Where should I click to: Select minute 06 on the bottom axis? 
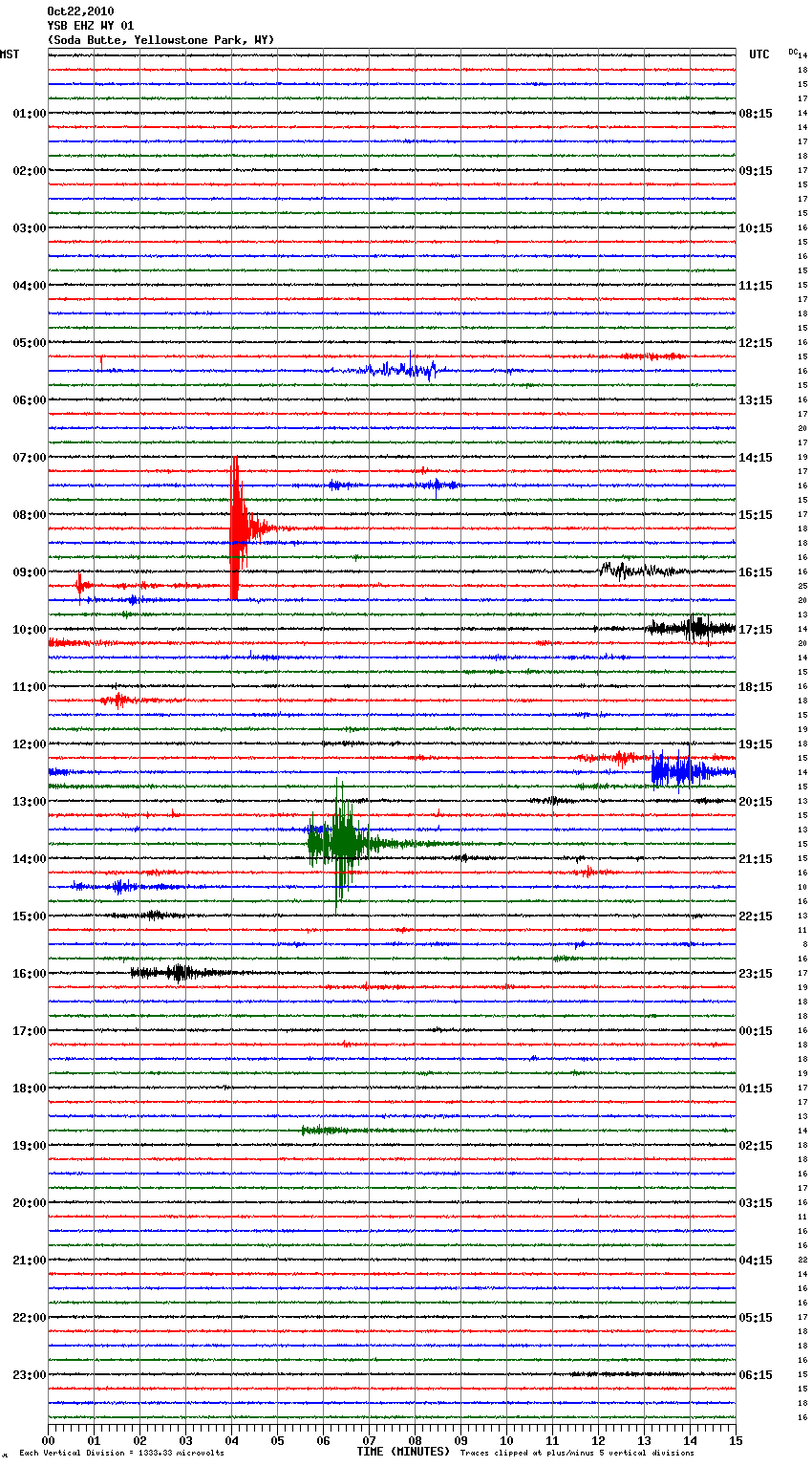pyautogui.click(x=323, y=1440)
